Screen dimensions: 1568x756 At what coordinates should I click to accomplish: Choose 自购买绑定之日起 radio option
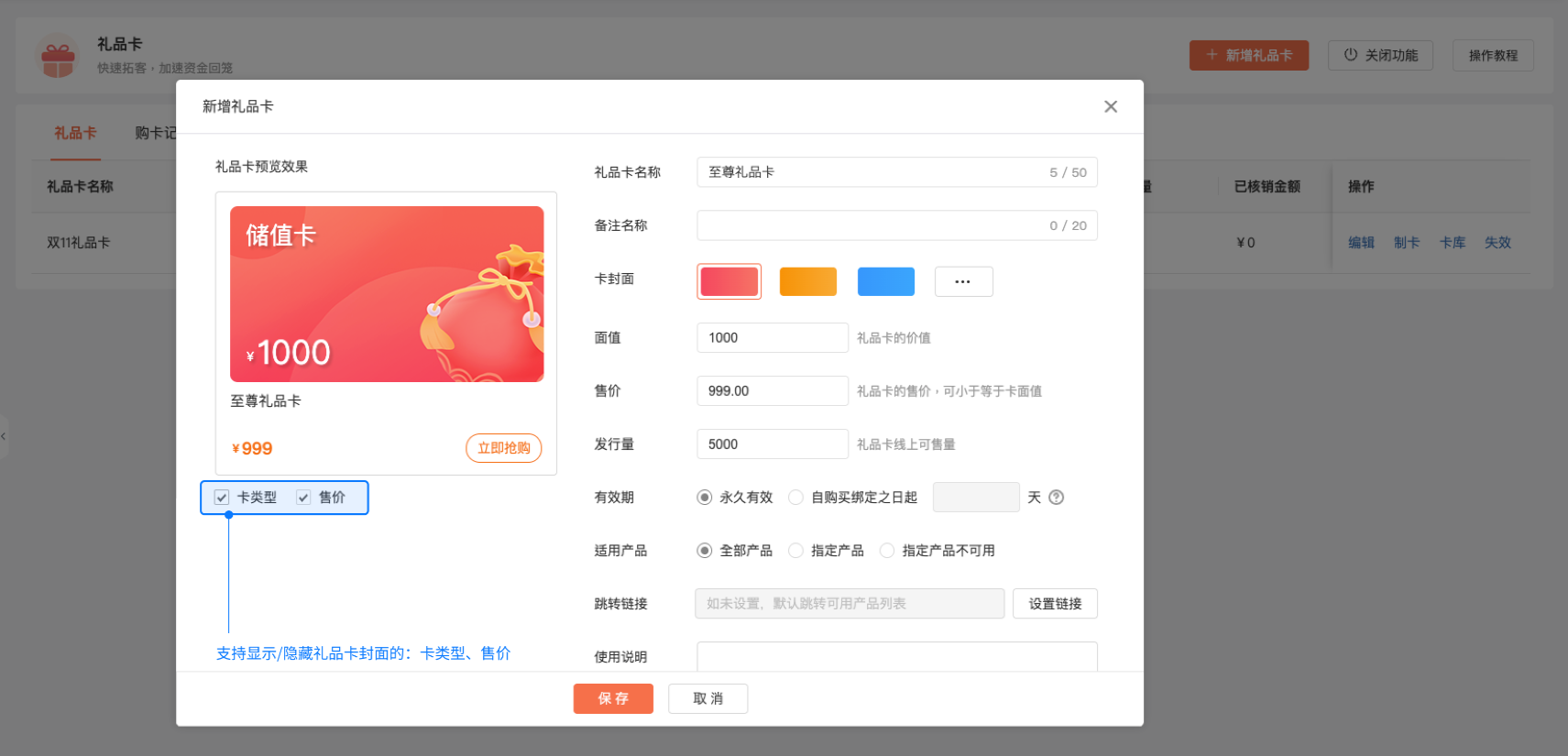point(795,498)
